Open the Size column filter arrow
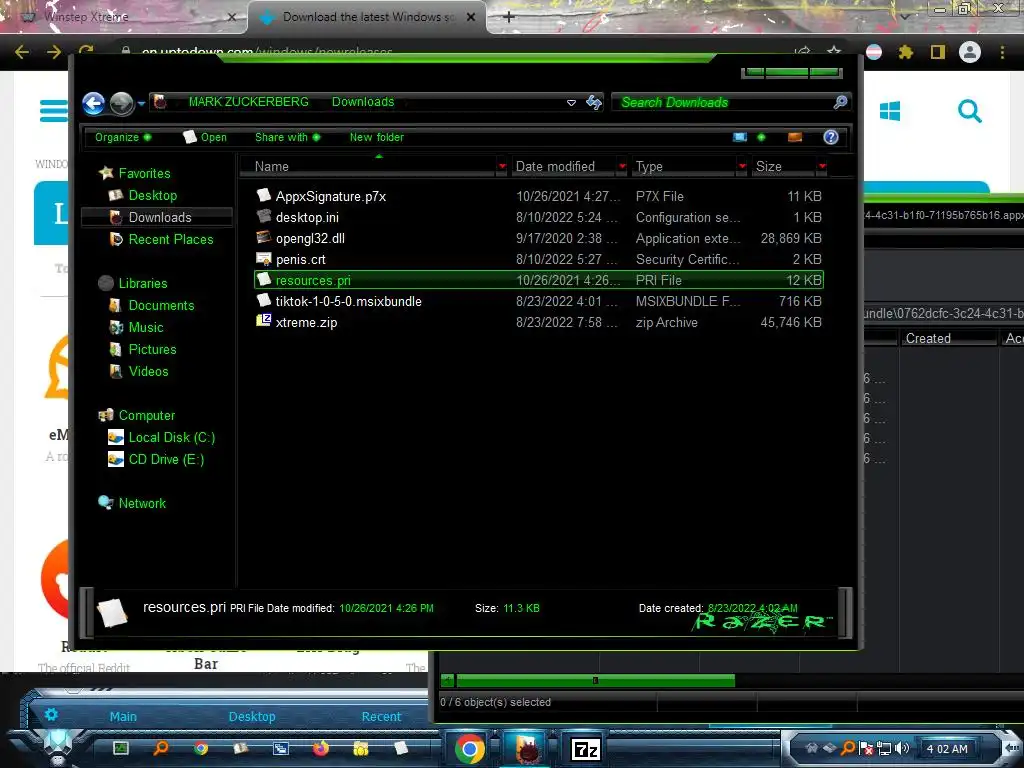The image size is (1024, 768). click(x=822, y=167)
